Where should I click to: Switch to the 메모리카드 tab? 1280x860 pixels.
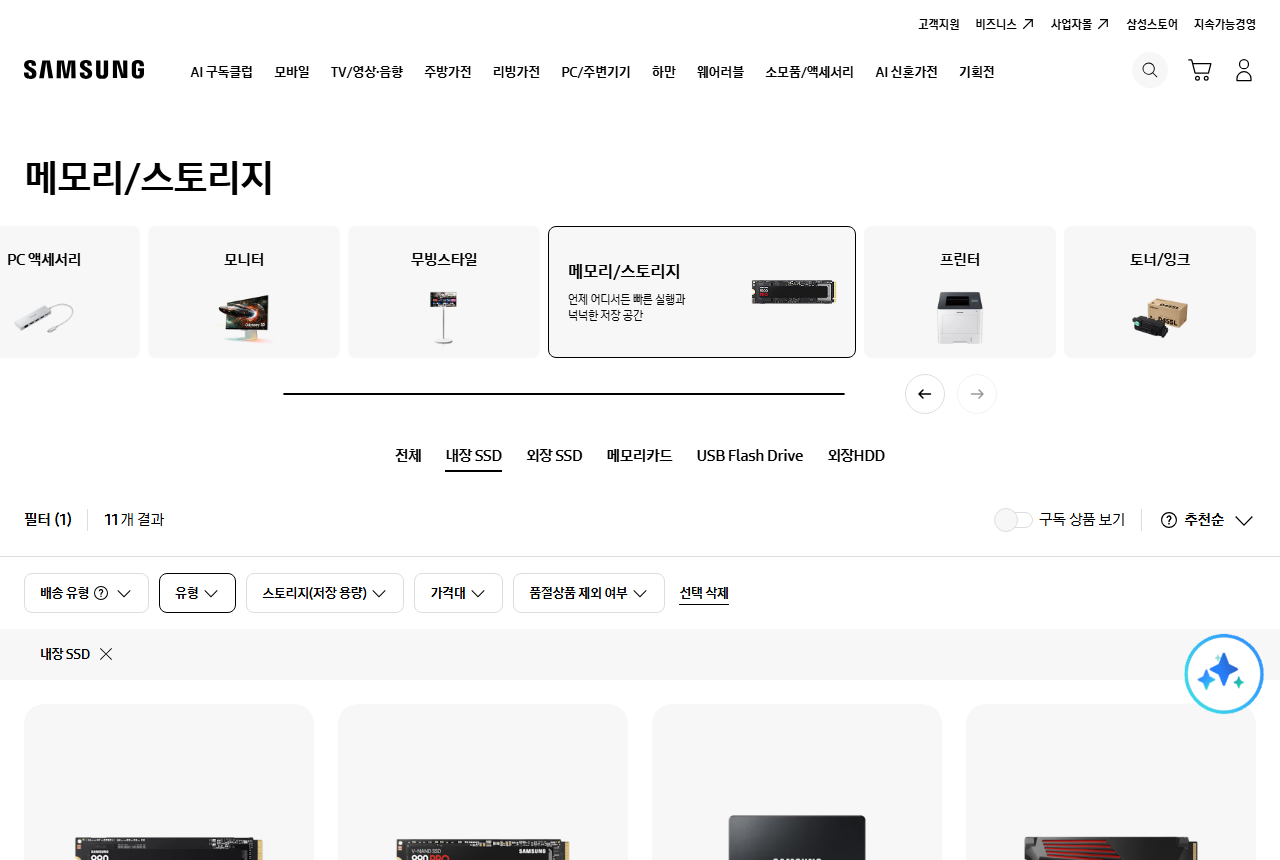point(640,456)
